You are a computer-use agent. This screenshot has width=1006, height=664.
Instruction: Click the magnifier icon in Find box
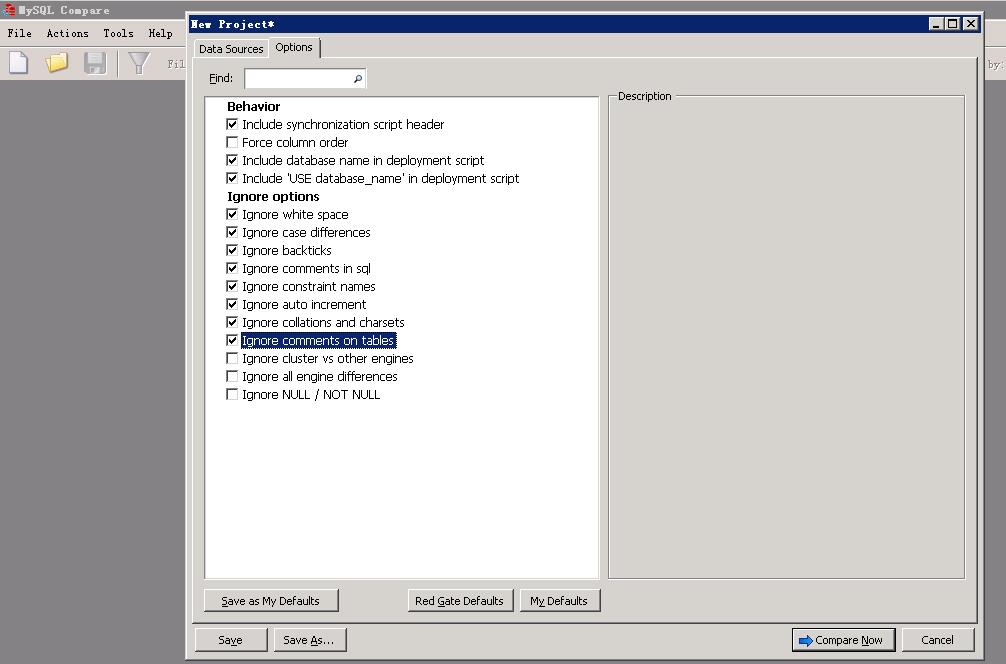[357, 78]
